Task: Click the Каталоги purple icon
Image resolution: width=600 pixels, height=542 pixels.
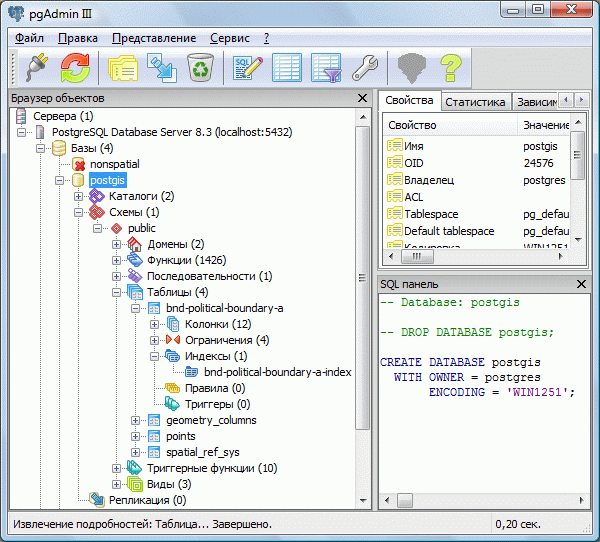Action: pos(97,196)
